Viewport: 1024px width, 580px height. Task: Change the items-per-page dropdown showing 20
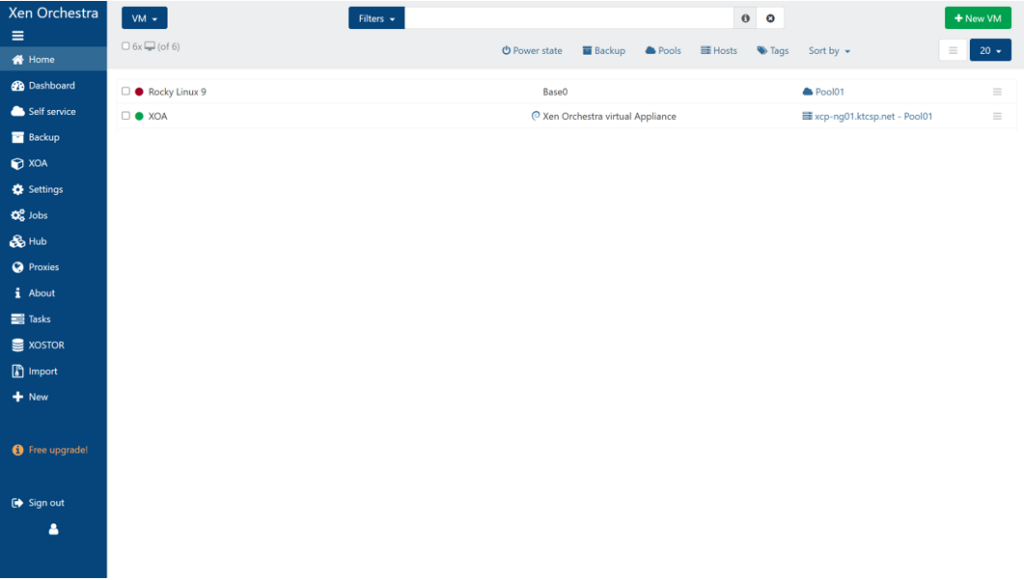point(990,50)
